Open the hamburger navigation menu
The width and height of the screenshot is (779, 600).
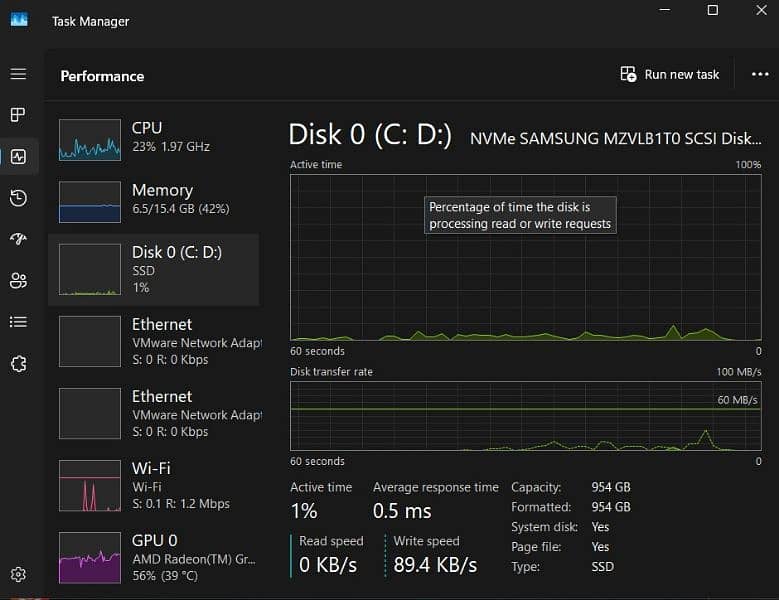pos(18,74)
